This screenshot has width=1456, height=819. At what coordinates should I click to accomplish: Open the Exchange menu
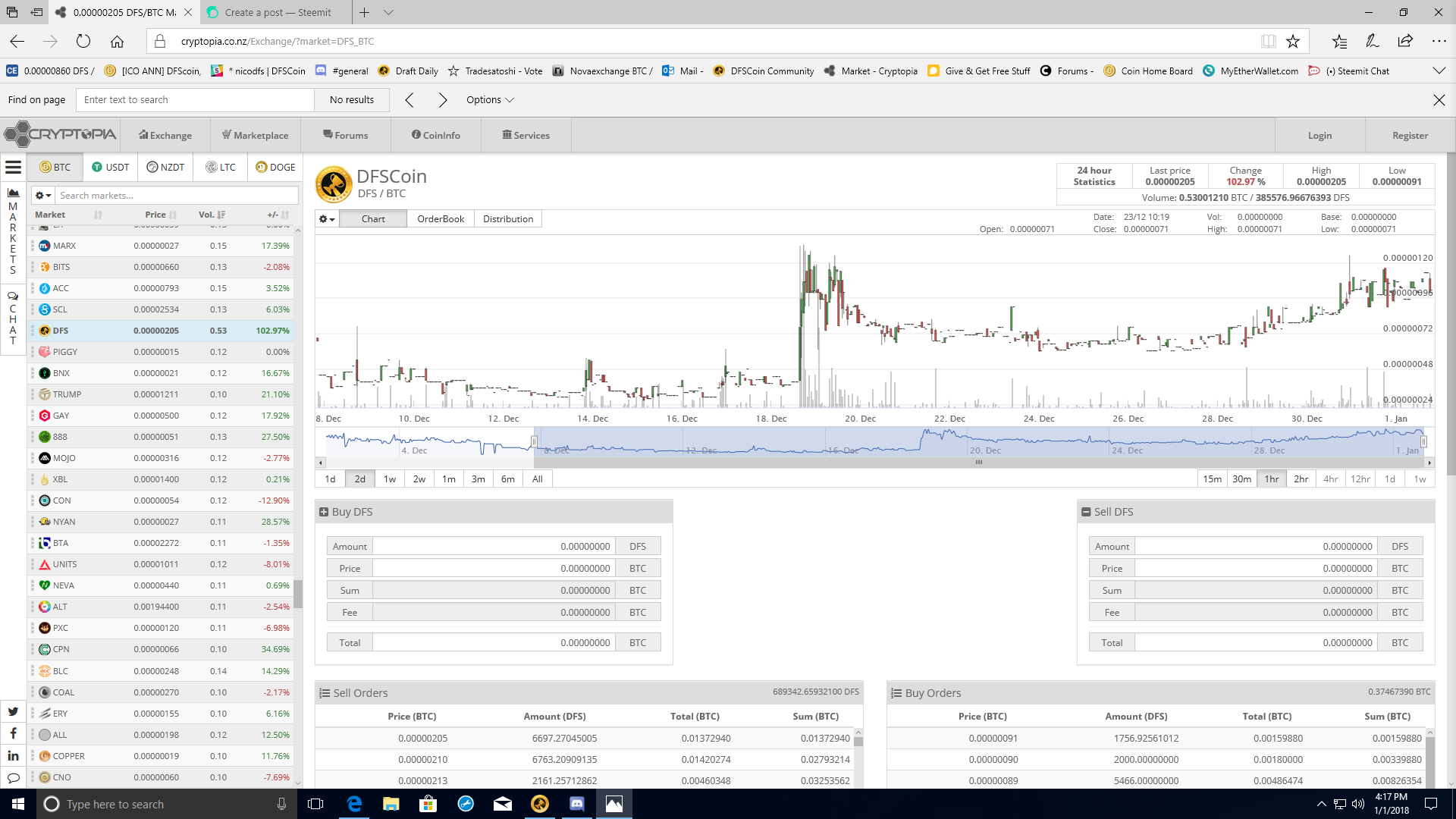(165, 136)
